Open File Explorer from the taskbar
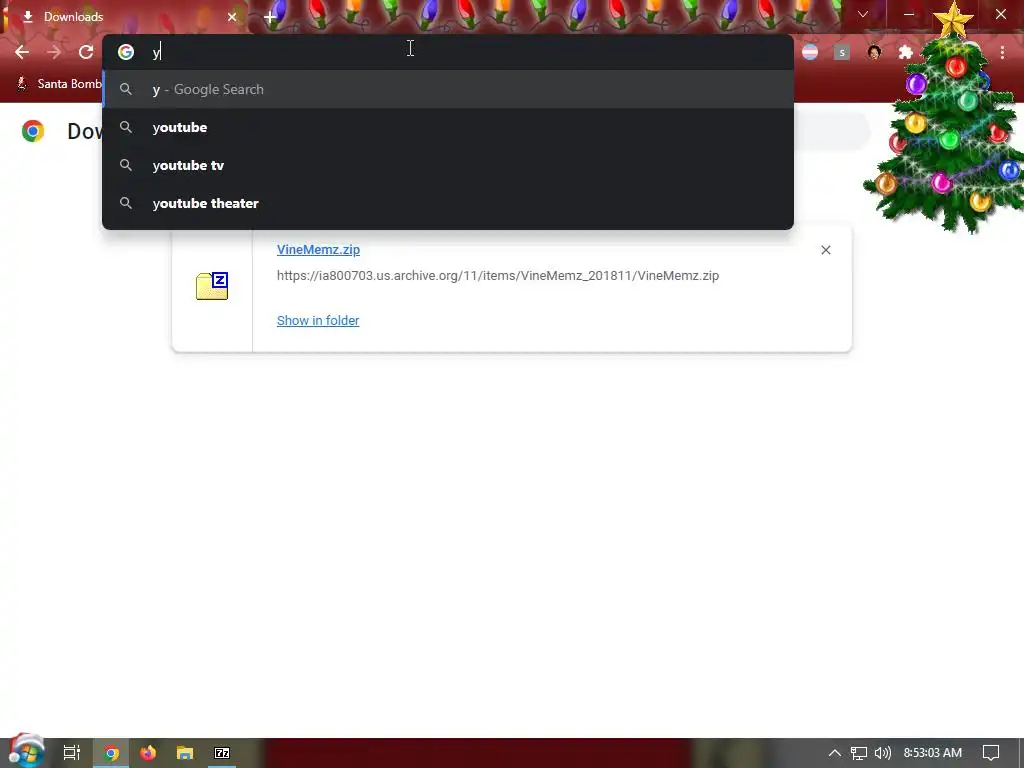The height and width of the screenshot is (768, 1024). tap(185, 753)
